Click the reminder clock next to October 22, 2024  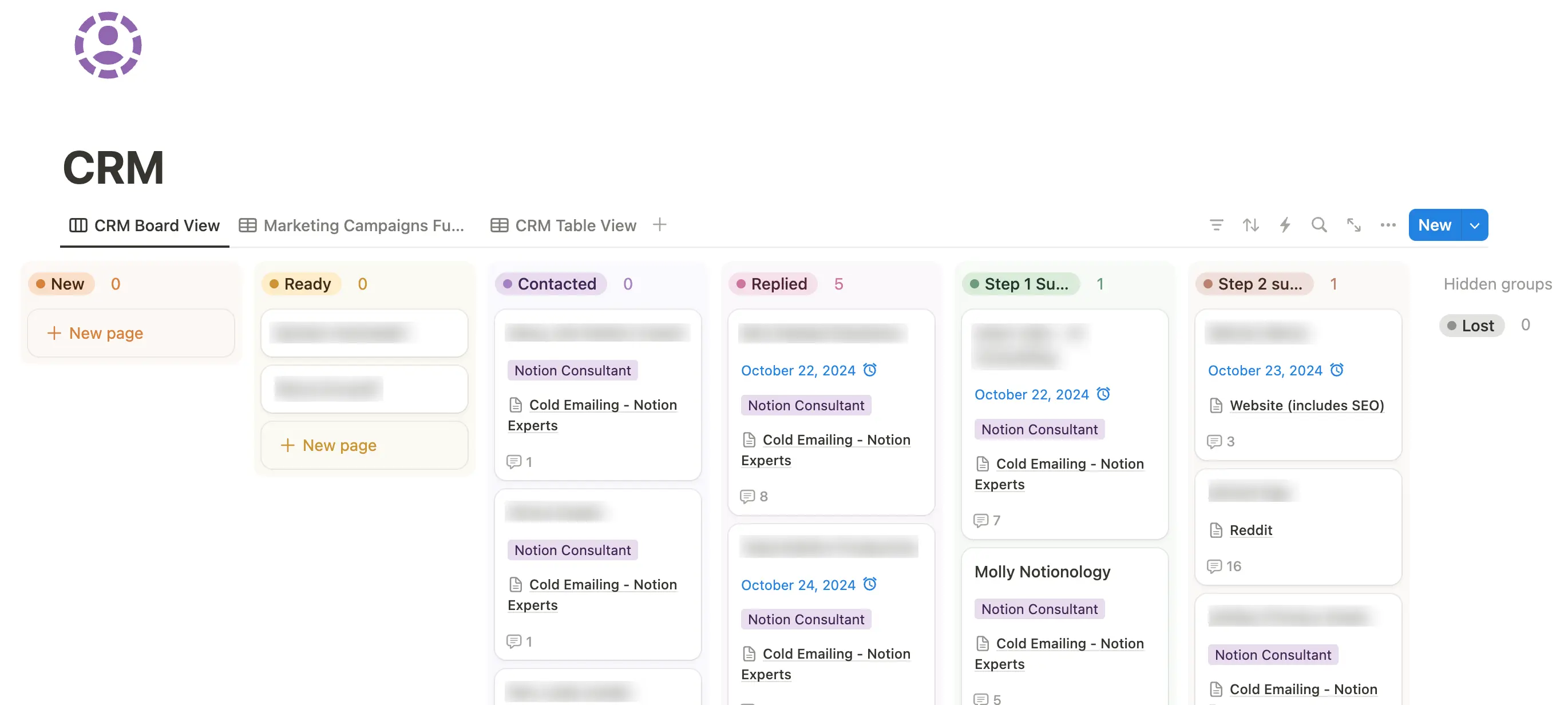coord(870,370)
